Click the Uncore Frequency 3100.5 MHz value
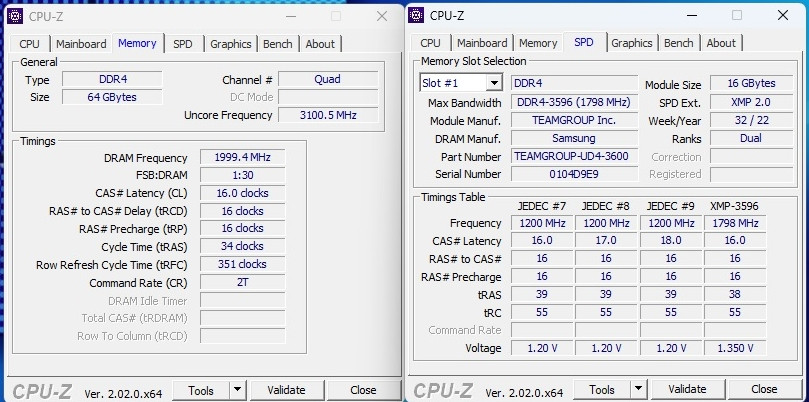 [x=328, y=115]
